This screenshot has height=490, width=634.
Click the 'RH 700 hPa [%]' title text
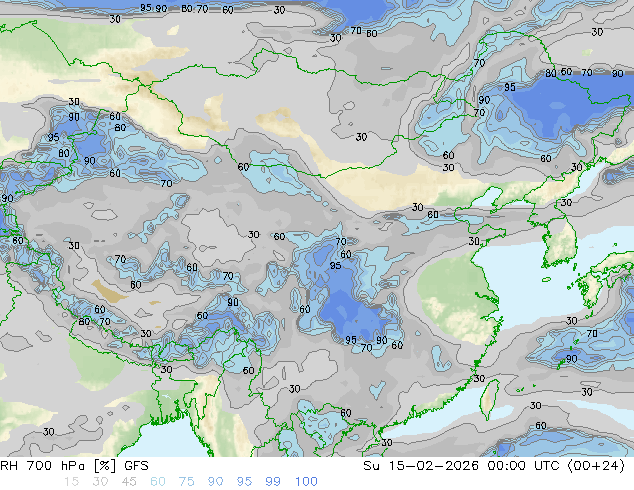59,466
